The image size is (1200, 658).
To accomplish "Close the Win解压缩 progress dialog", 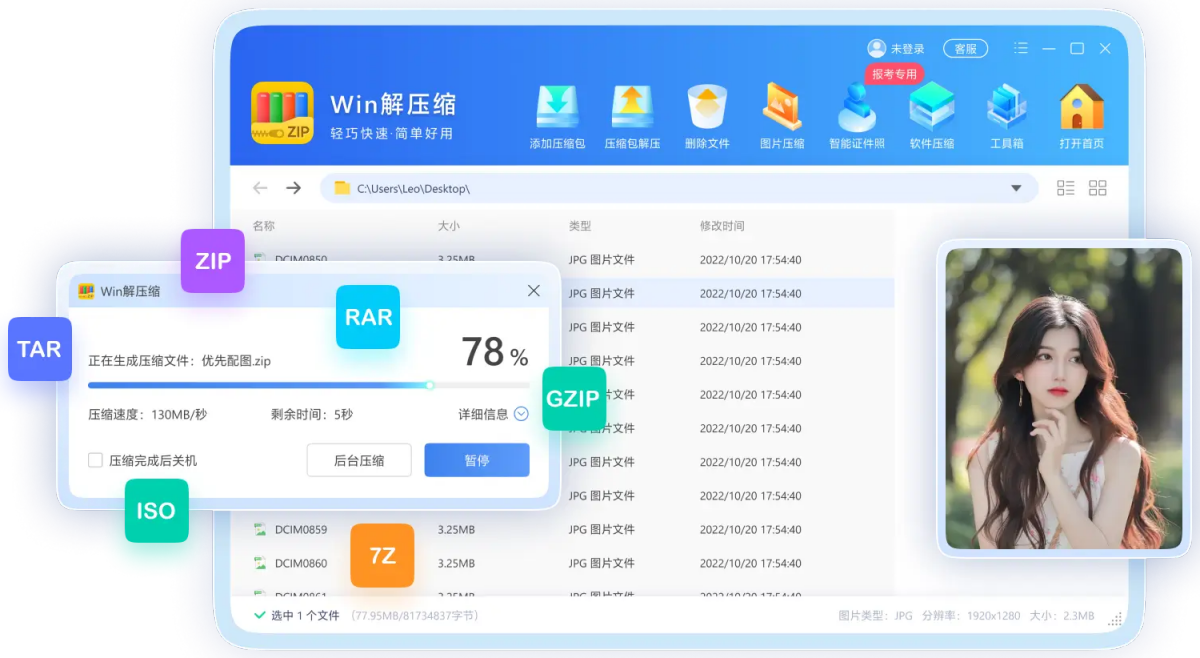I will 534,291.
